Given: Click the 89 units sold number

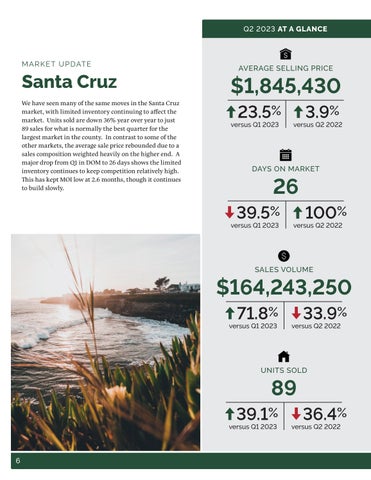Looking at the screenshot, I should tap(284, 388).
